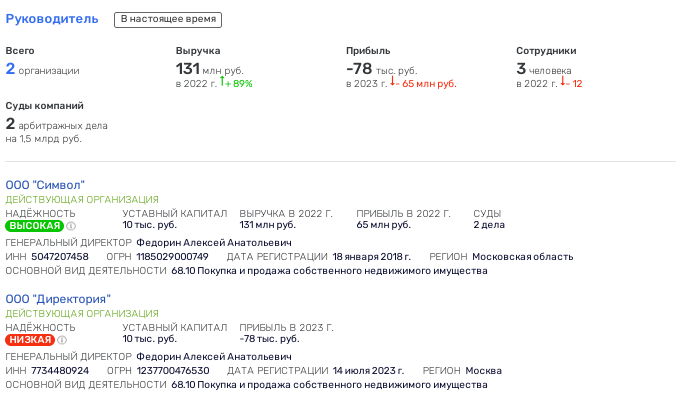Click Символ status ДЕЙСТВУЮЩАЯ ОРГАНИЗАЦИЯ
This screenshot has height=413, width=680.
coord(82,200)
